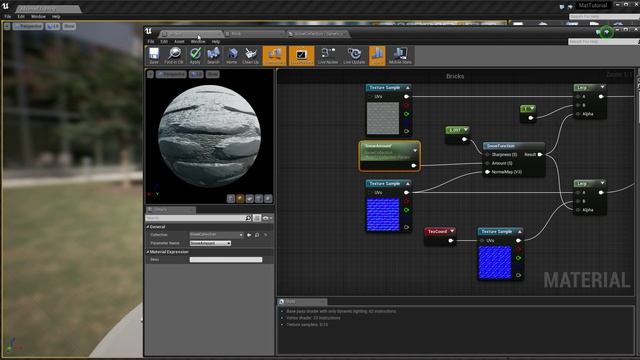Viewport: 640px width, 360px height.
Task: Set preview mesh to cylinder shape
Action: (231, 199)
